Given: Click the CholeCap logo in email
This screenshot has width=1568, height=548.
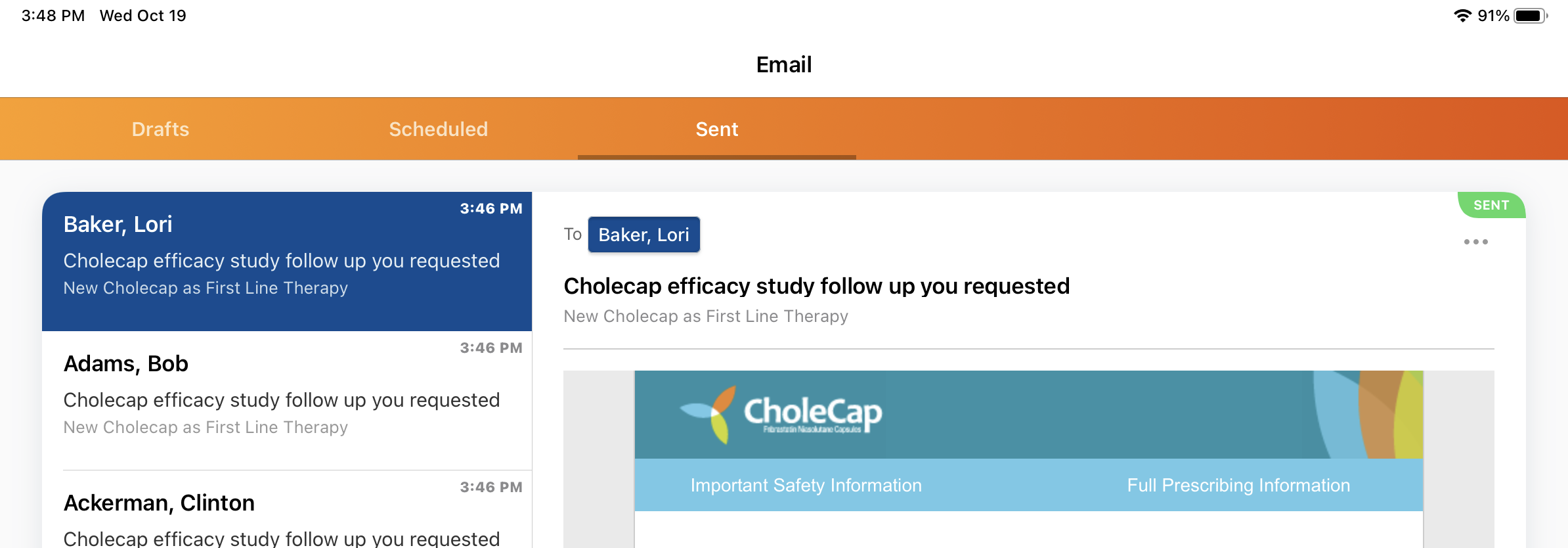Looking at the screenshot, I should (781, 414).
